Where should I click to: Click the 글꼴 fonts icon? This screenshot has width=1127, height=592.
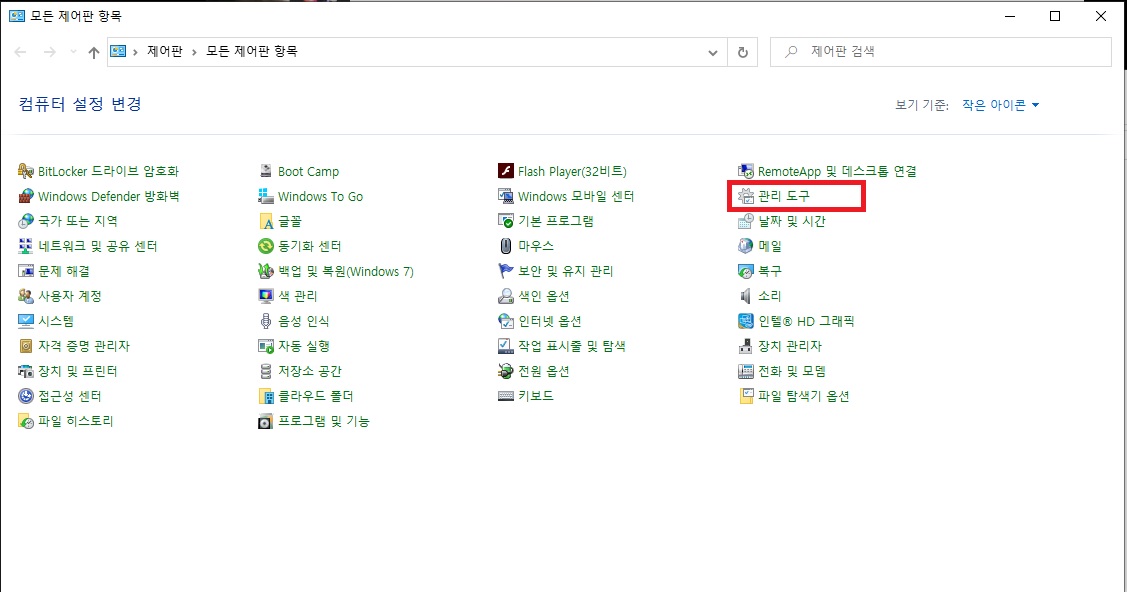266,221
